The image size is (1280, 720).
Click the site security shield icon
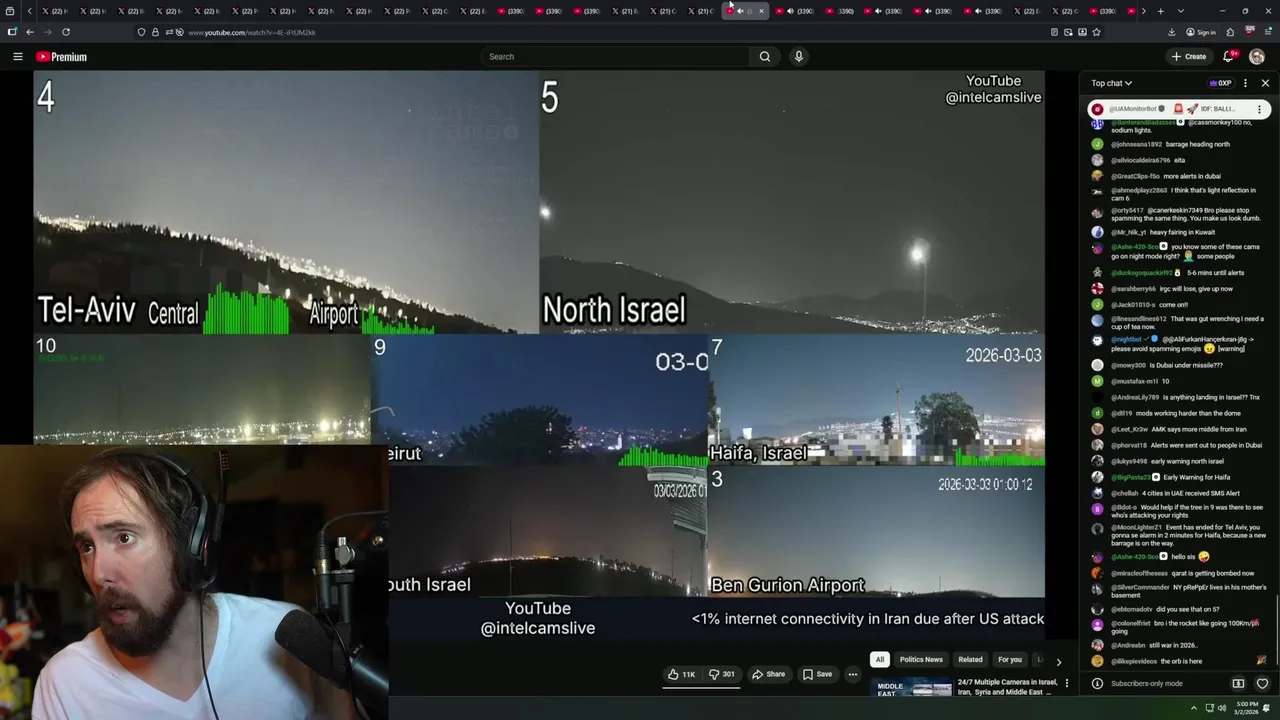(x=141, y=32)
